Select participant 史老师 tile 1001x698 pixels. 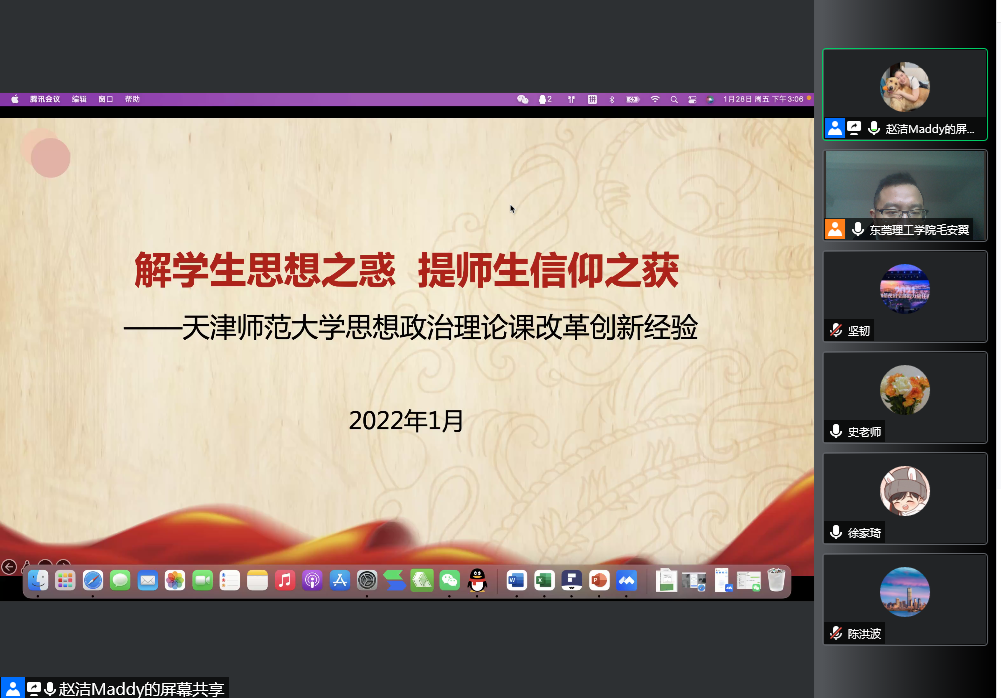[x=904, y=397]
